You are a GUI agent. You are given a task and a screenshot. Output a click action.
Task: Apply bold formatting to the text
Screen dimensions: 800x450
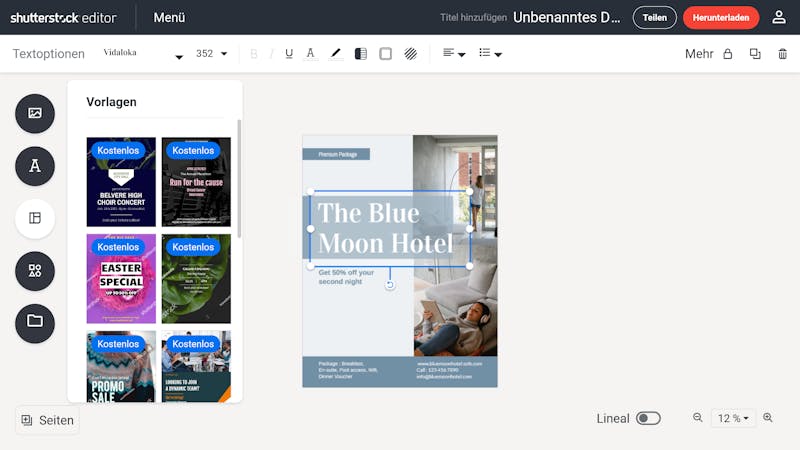tap(254, 54)
